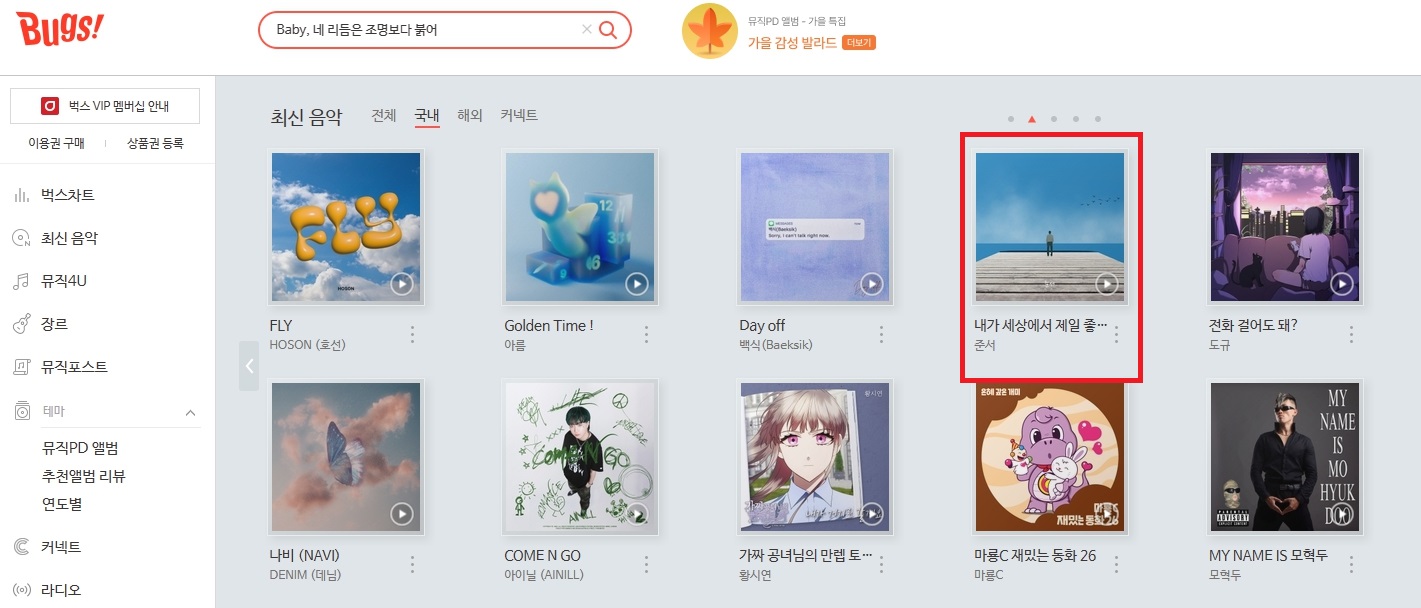Click 벅스 VIP 멤버십 안내 button
Screen dimensions: 1421x608
tap(105, 106)
